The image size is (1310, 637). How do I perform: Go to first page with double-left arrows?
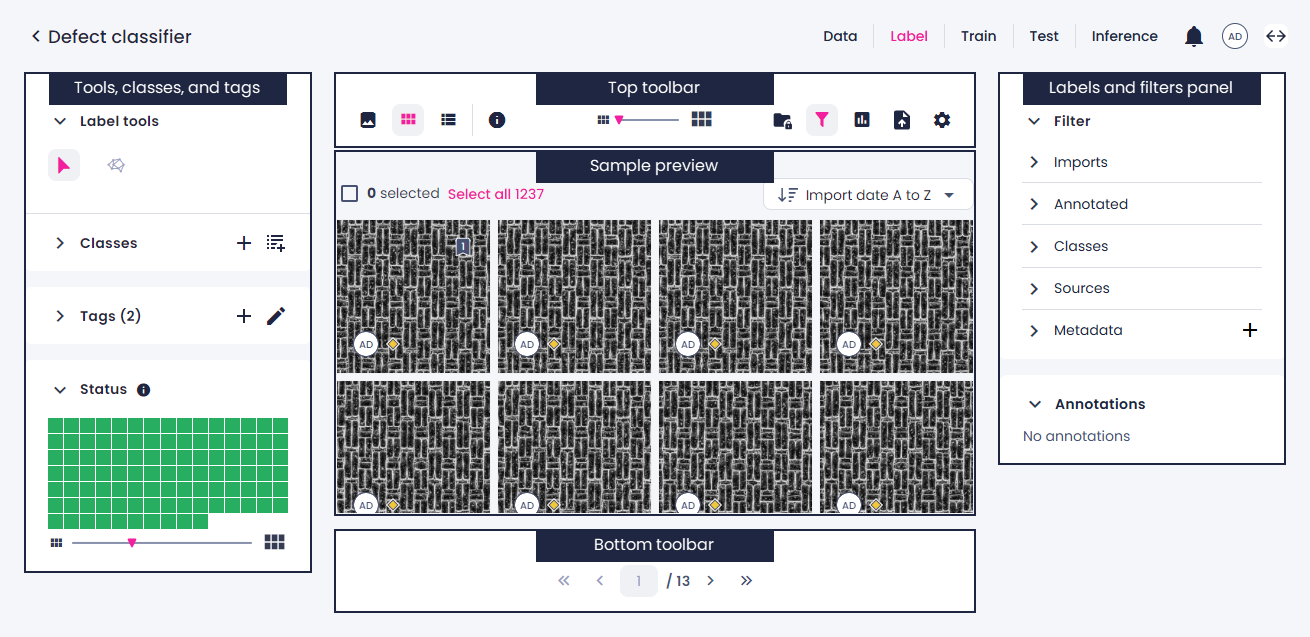[x=564, y=581]
